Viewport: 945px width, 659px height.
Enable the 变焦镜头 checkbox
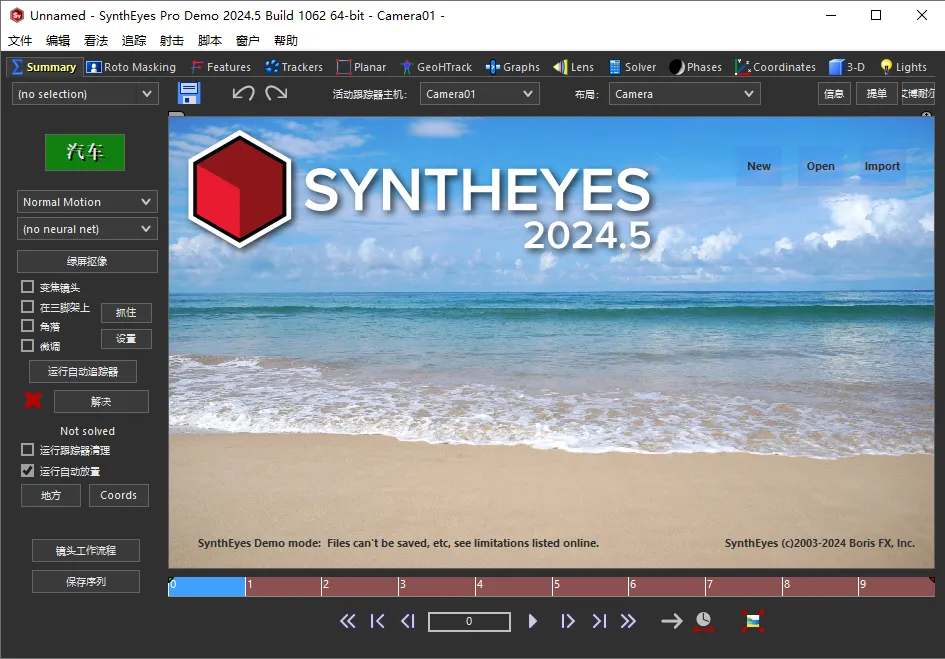click(x=28, y=288)
